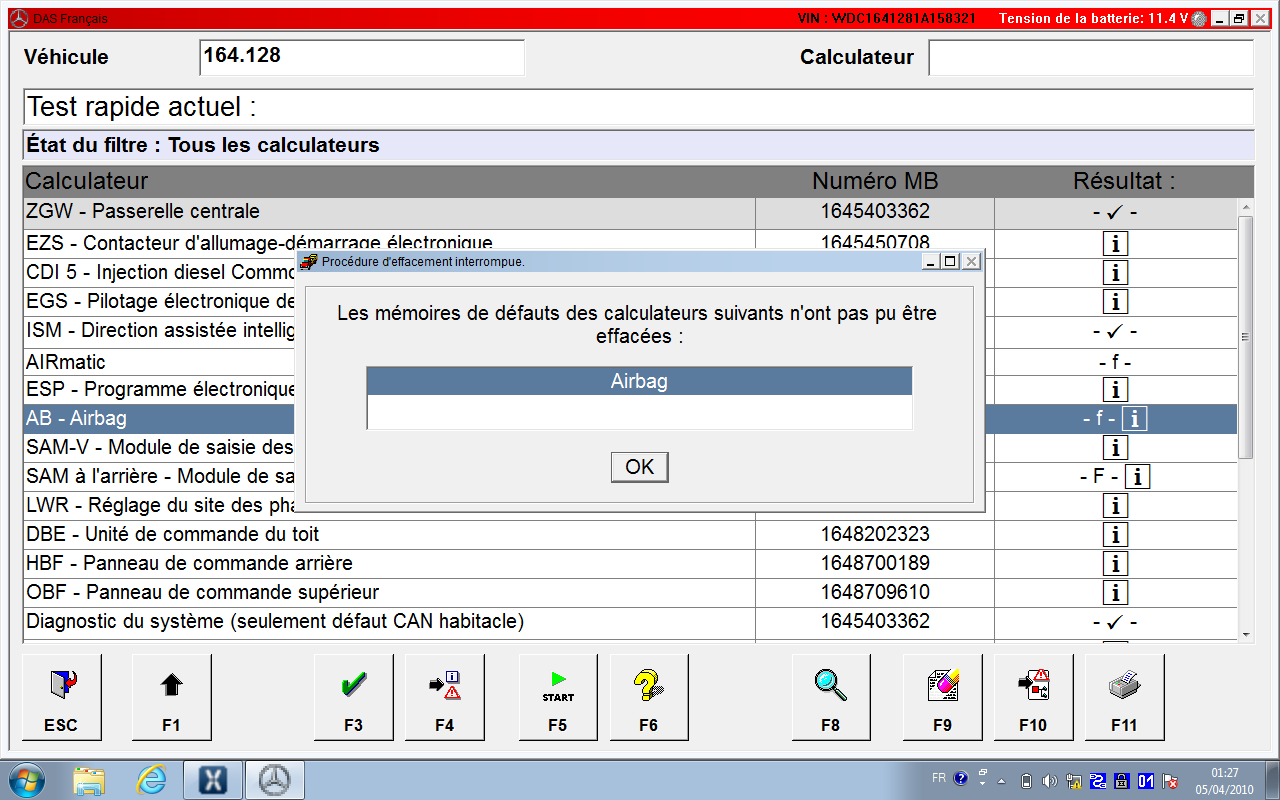The height and width of the screenshot is (800, 1280).
Task: Open the info icon for the EGS row
Action: (x=1115, y=301)
